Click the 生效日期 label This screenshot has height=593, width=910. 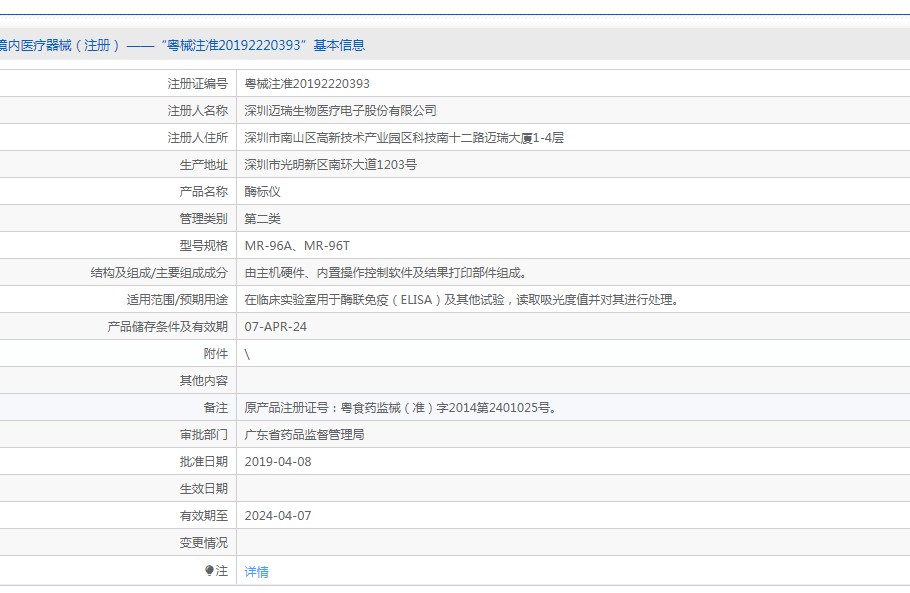click(204, 489)
